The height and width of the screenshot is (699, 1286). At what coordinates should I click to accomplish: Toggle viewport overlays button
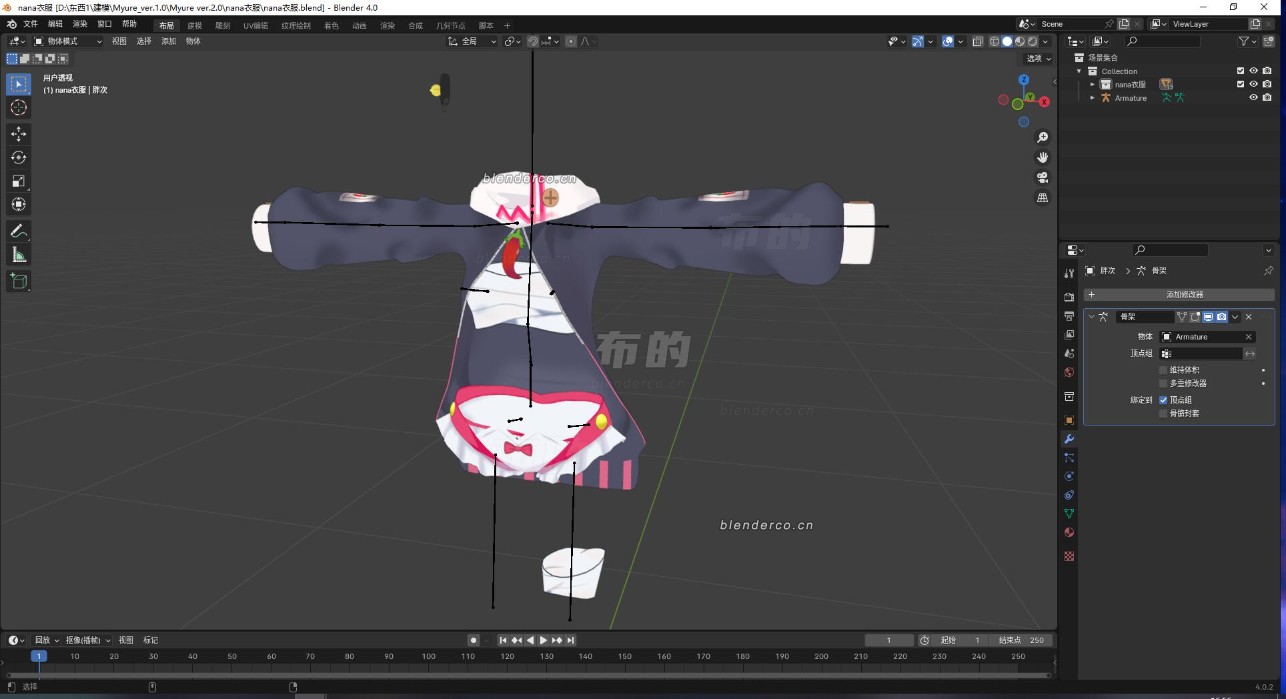[x=946, y=41]
